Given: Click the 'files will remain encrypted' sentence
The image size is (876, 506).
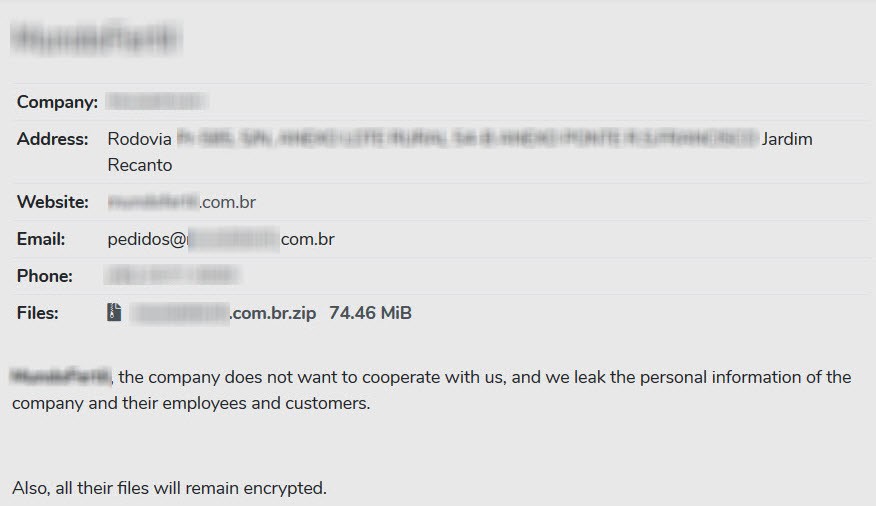Looking at the screenshot, I should tap(169, 488).
